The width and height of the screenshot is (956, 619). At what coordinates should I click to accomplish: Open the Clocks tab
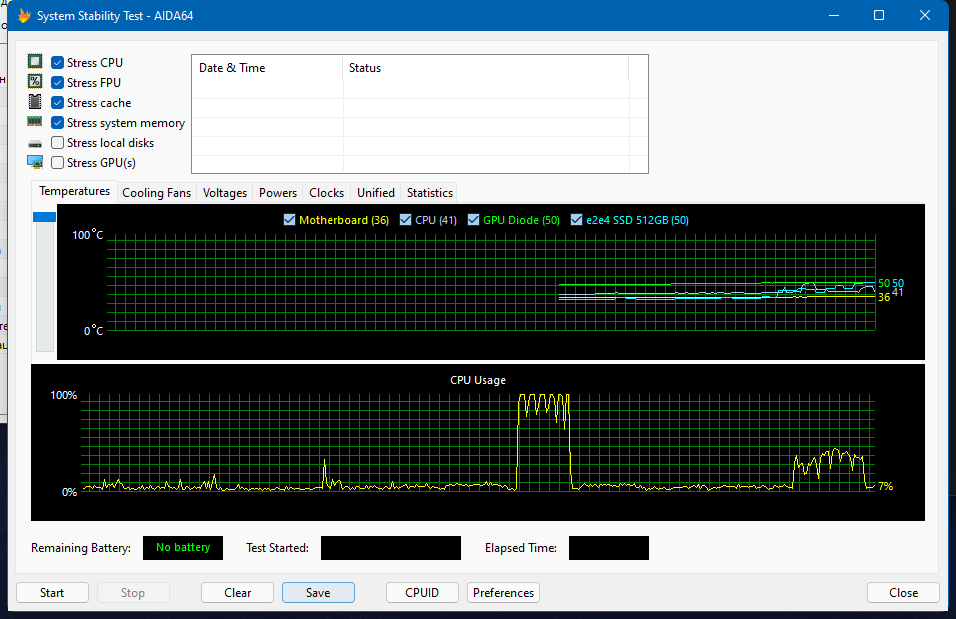[326, 193]
